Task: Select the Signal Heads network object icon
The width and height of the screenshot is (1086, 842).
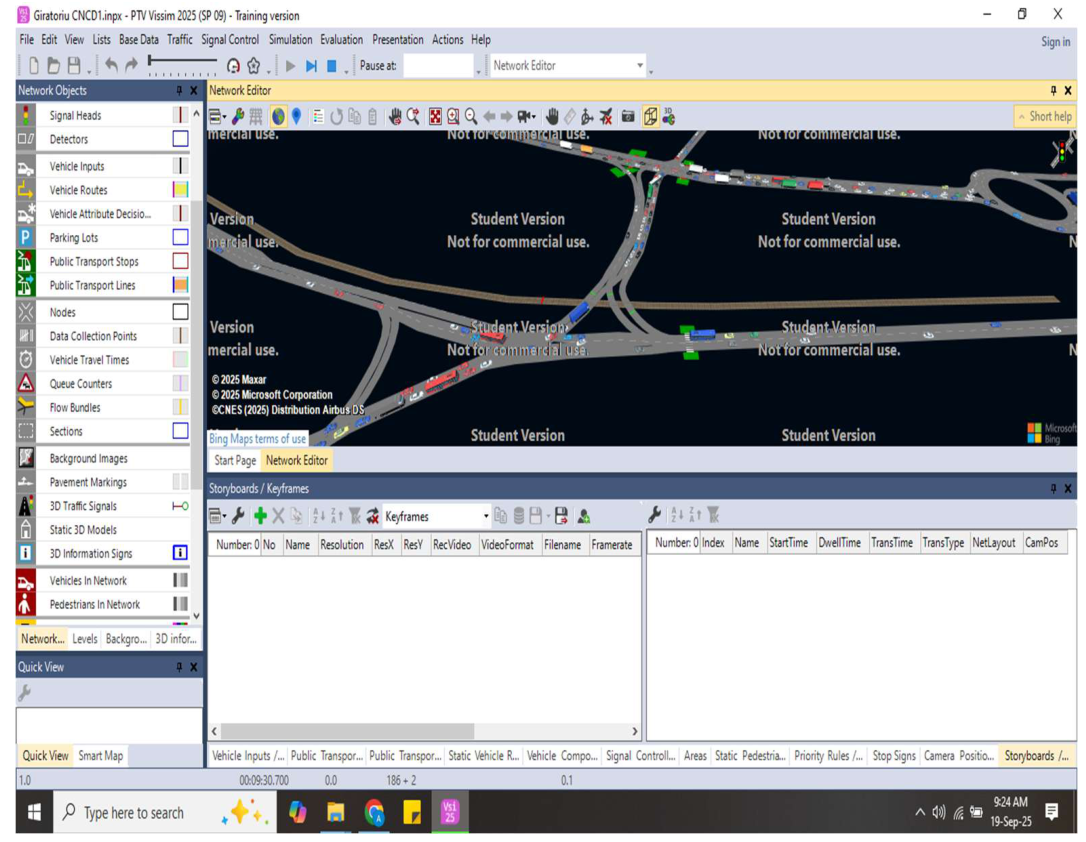Action: (x=26, y=115)
